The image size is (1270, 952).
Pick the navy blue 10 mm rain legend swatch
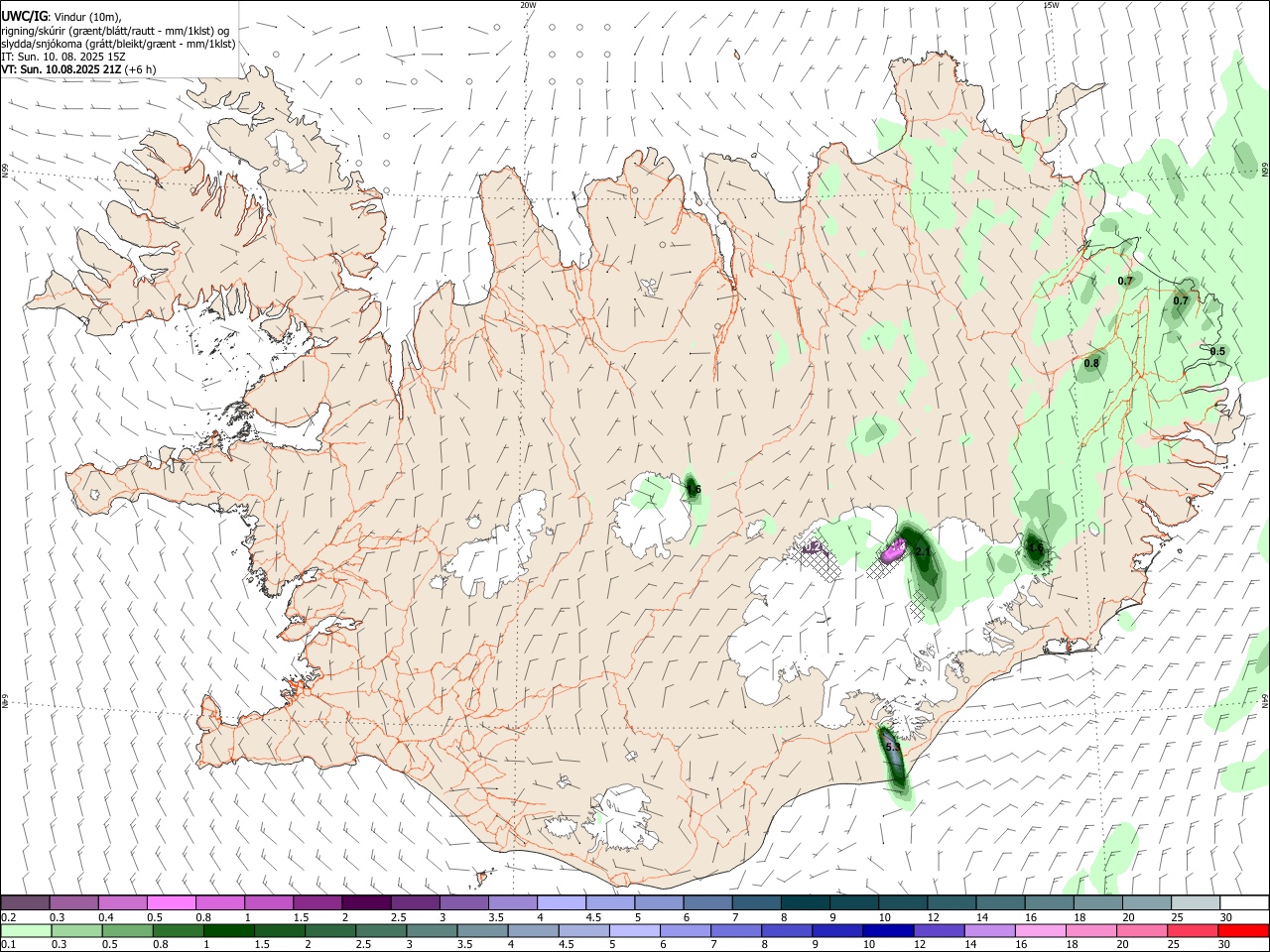(x=886, y=931)
